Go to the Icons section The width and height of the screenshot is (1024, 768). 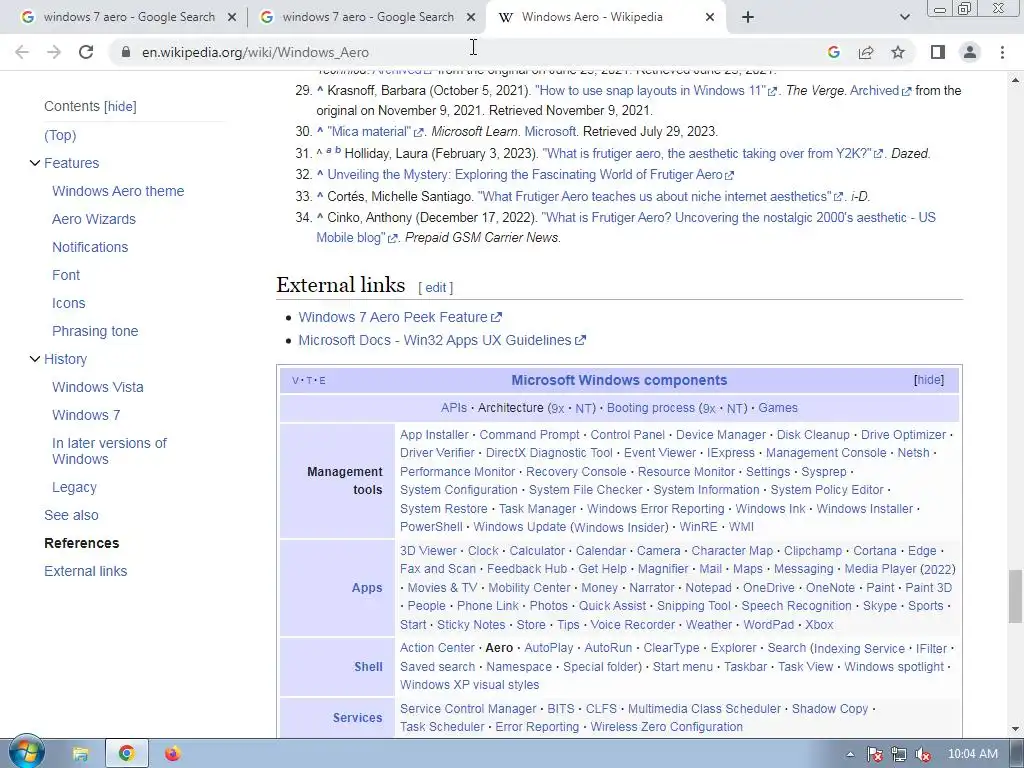[x=69, y=303]
